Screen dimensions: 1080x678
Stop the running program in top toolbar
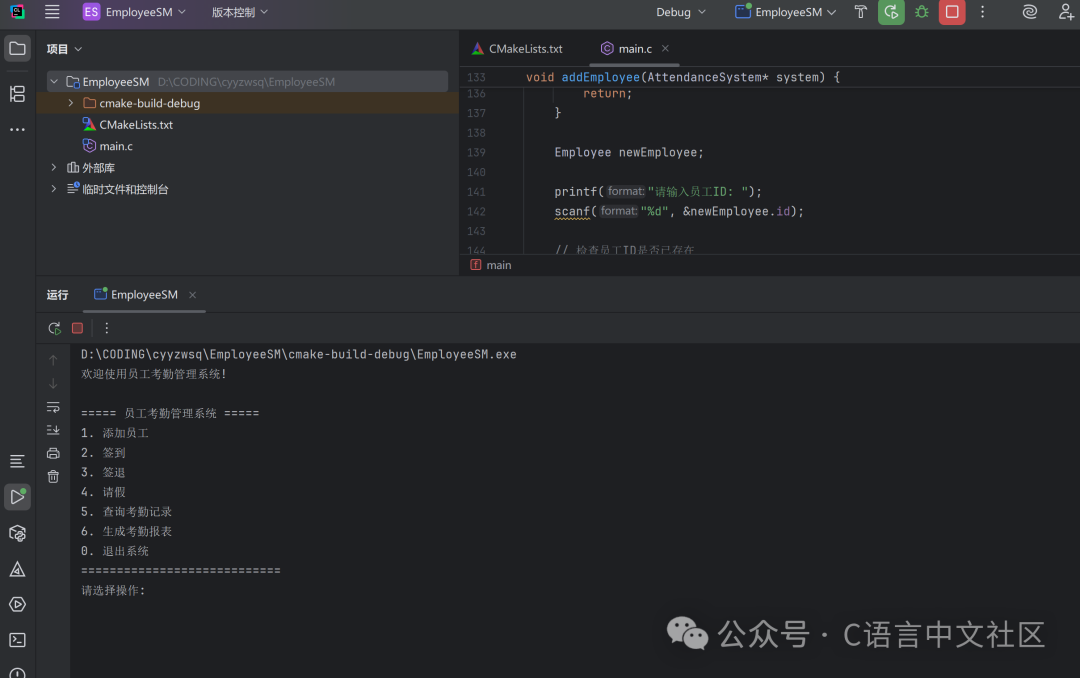952,12
